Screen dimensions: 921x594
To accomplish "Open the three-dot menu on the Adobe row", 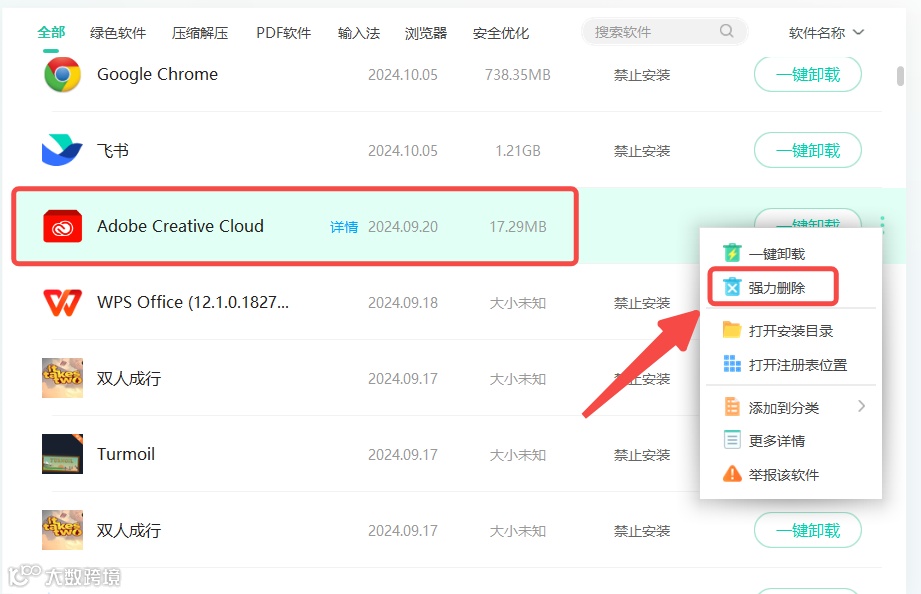I will (x=882, y=224).
